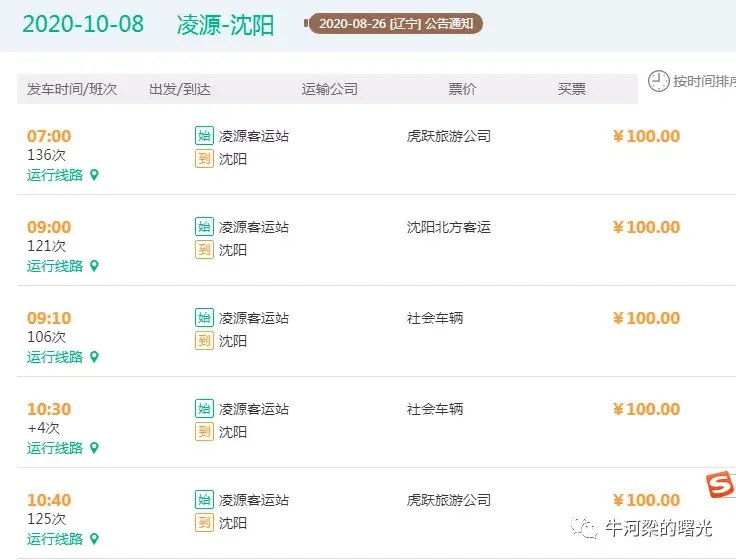Image resolution: width=736 pixels, height=560 pixels.
Task: Click map pin icon on the 09:10 row
Action: pyautogui.click(x=94, y=357)
